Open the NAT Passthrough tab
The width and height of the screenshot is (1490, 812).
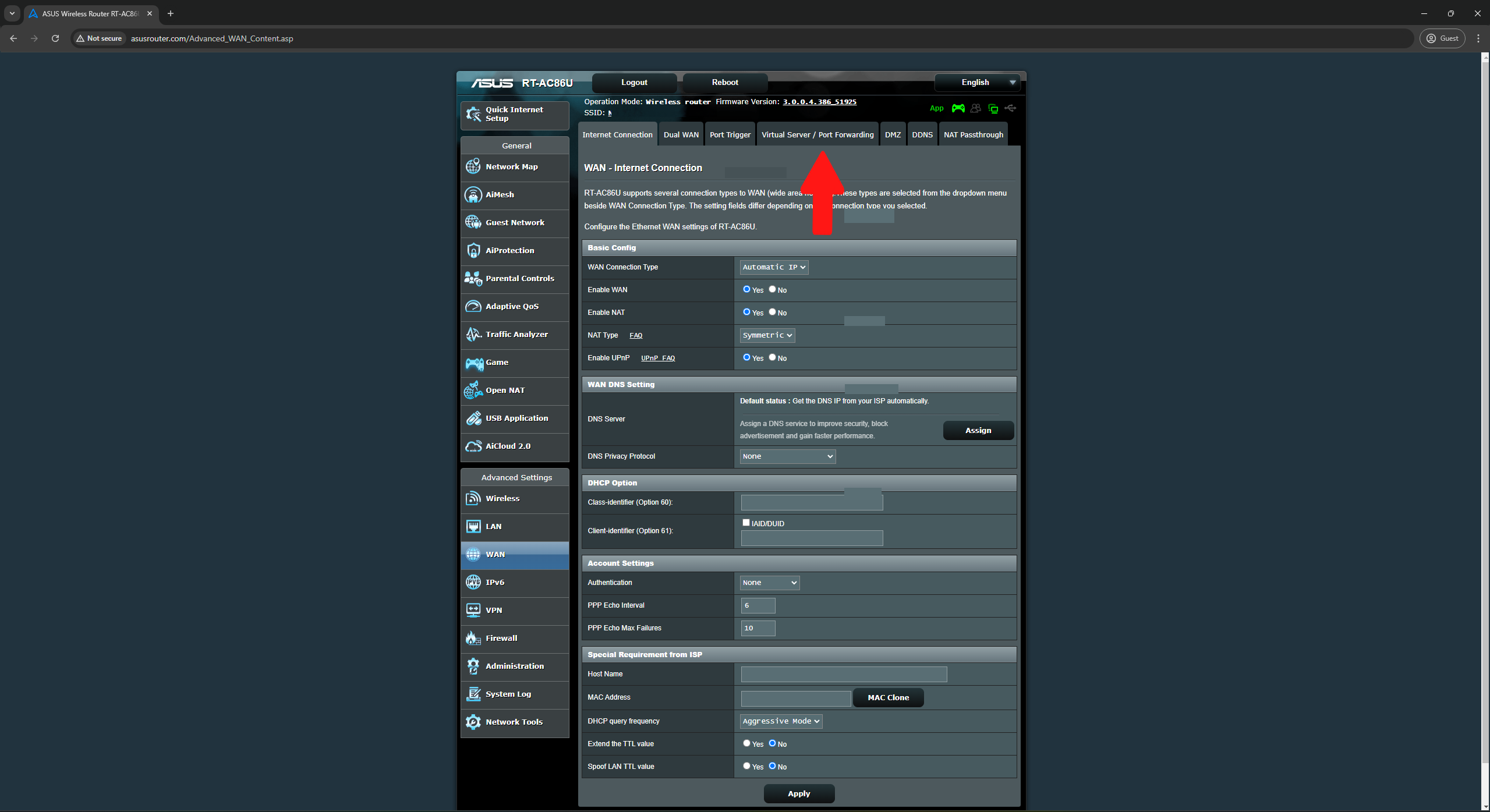[x=974, y=134]
